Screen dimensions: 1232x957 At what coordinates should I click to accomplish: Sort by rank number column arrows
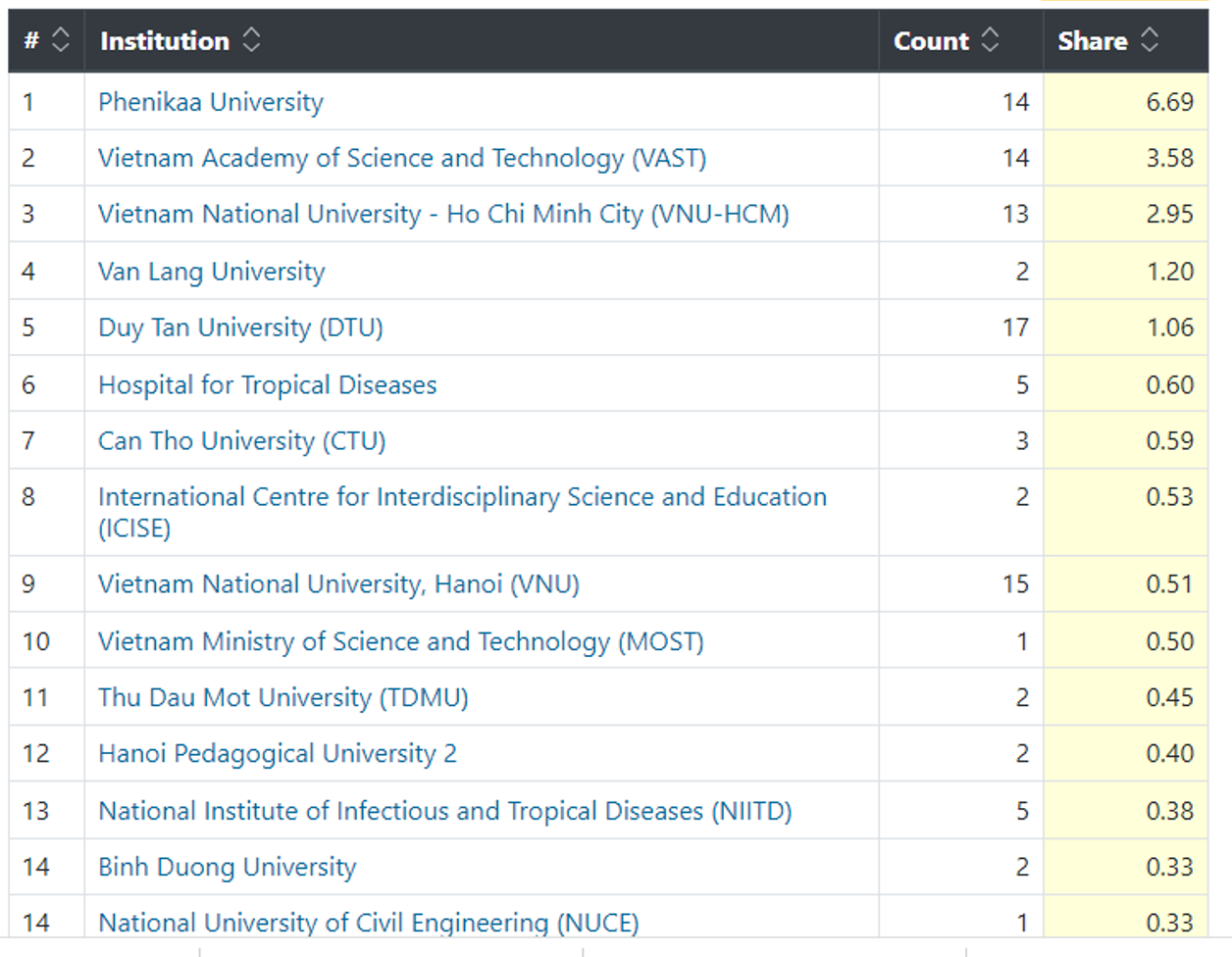[61, 40]
